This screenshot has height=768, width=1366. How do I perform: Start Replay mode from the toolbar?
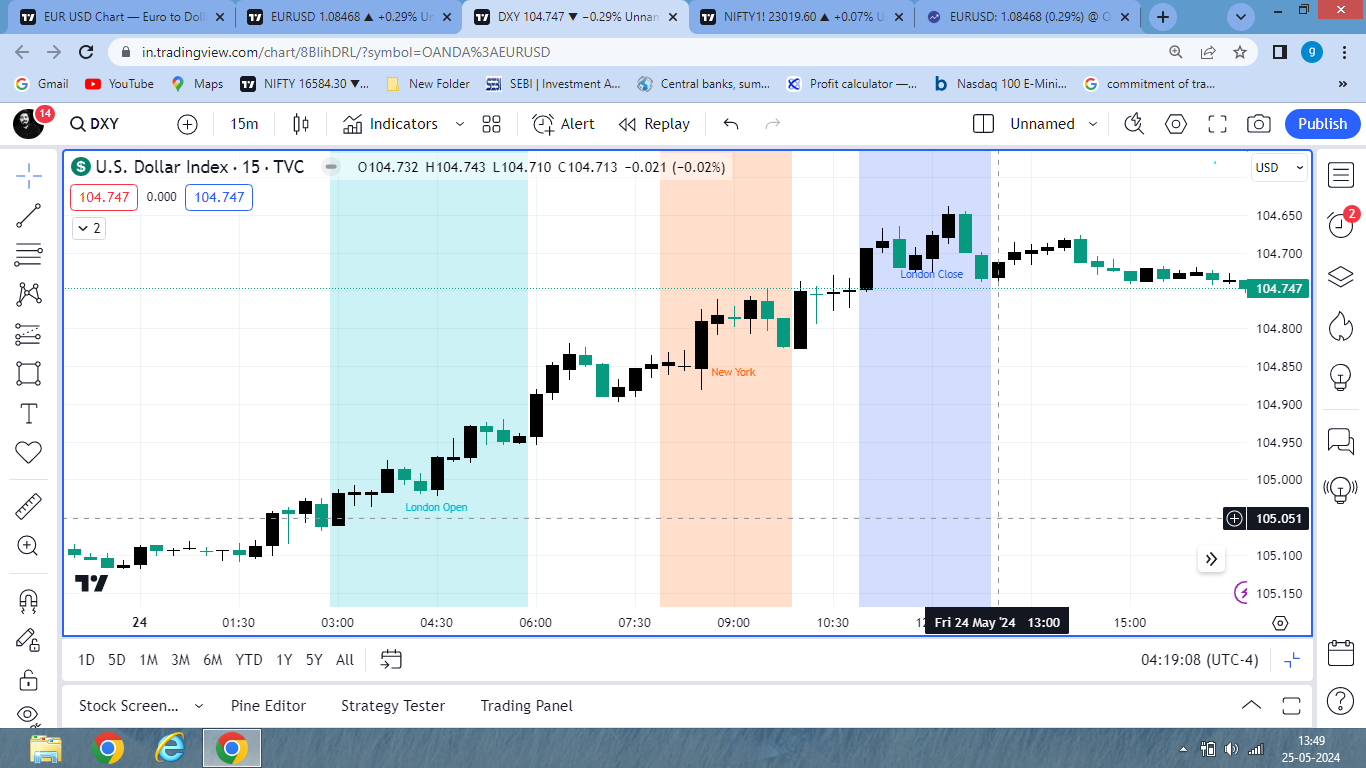pos(654,123)
